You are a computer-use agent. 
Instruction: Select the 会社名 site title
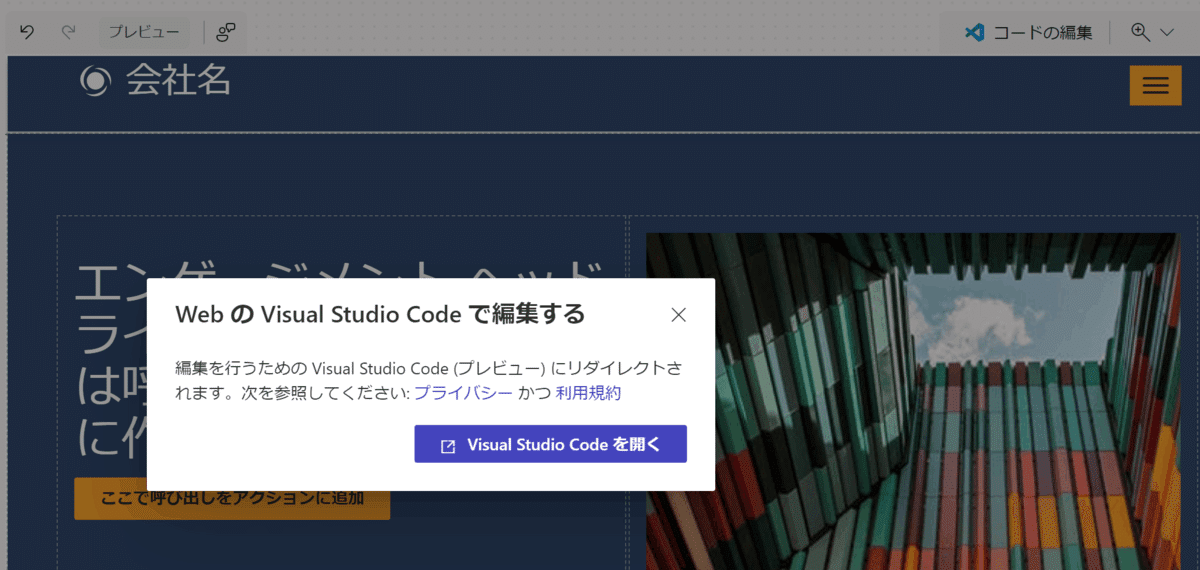179,80
